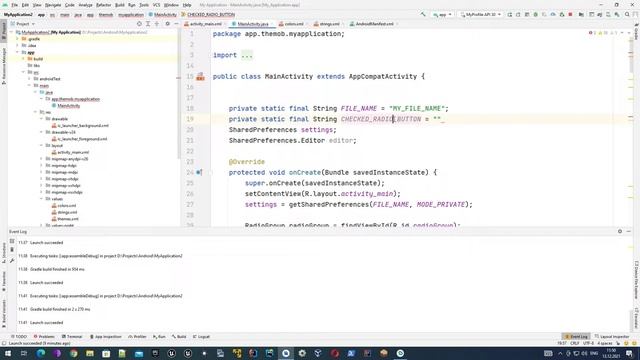Open Event Log settings gear
The image size is (640, 360).
[620, 231]
